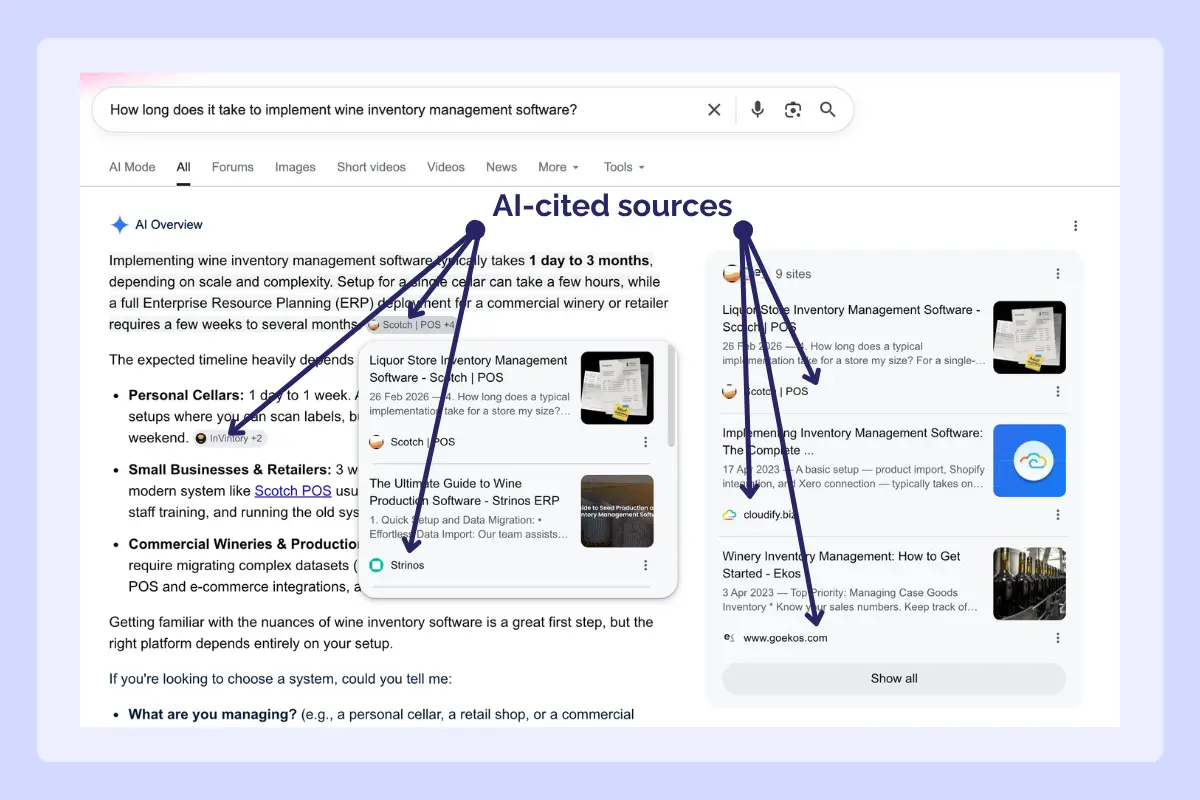Click the Scotch | POS +4 citation chip
Image resolution: width=1200 pixels, height=800 pixels.
(x=411, y=325)
